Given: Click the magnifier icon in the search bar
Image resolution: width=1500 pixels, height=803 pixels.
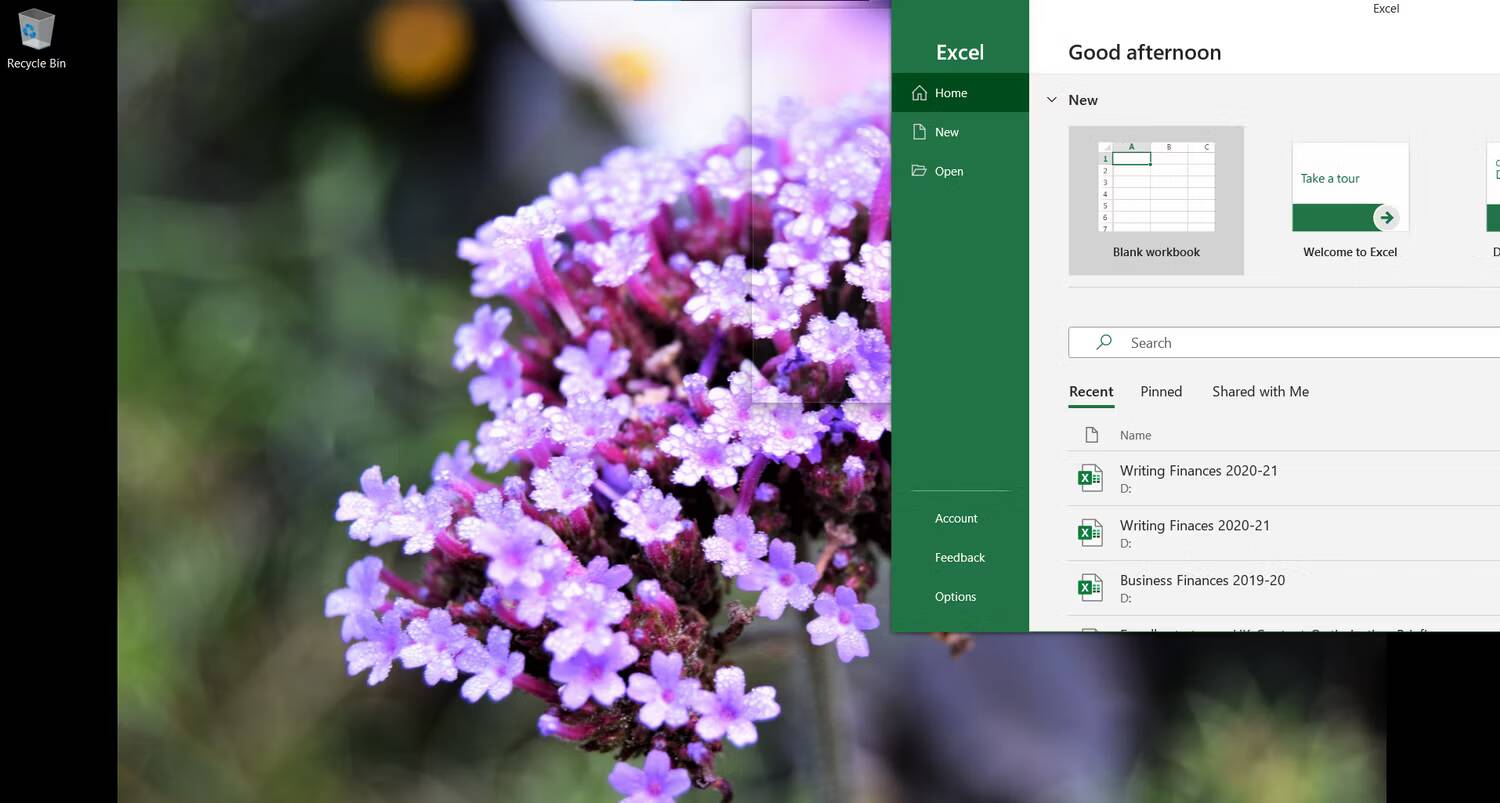Looking at the screenshot, I should (x=1103, y=341).
